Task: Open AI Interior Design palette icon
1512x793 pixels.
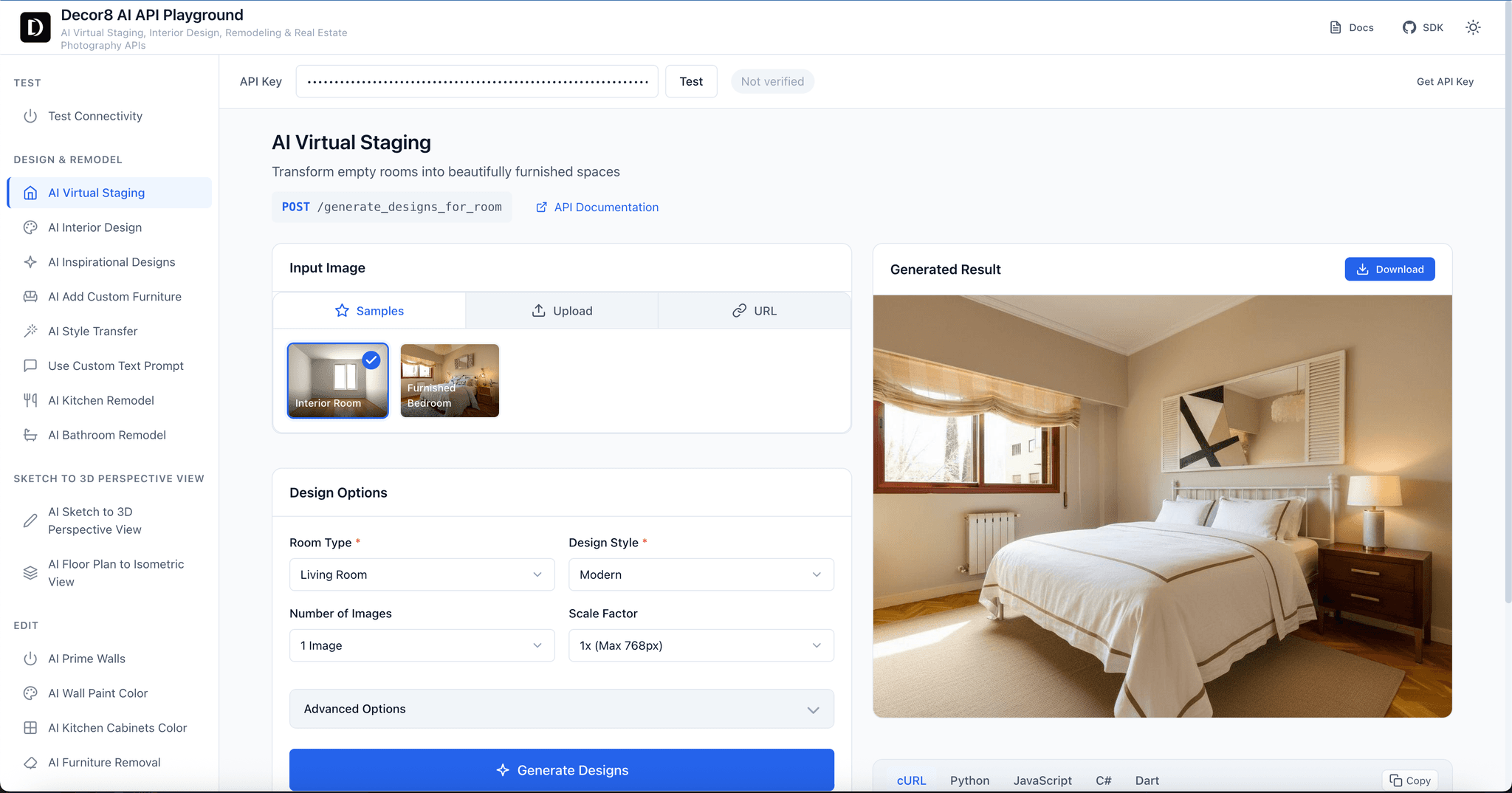Action: click(30, 227)
